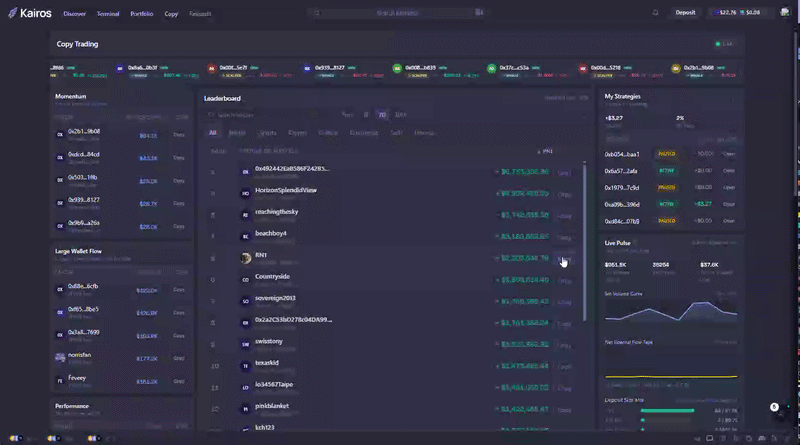Click the round floating help icon

coord(774,407)
